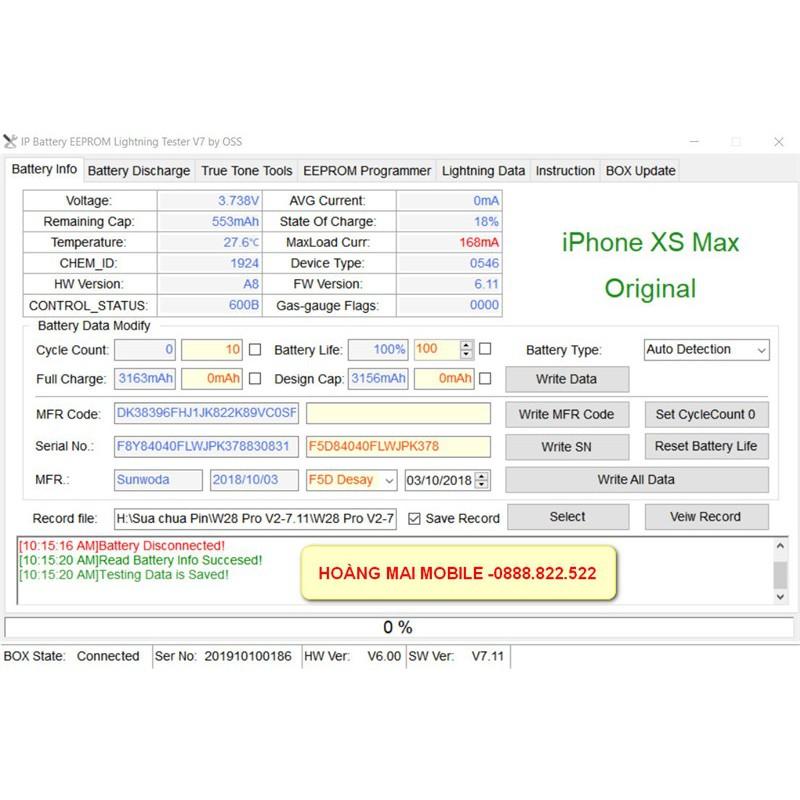Switch to the Battery Info tab

tap(44, 169)
